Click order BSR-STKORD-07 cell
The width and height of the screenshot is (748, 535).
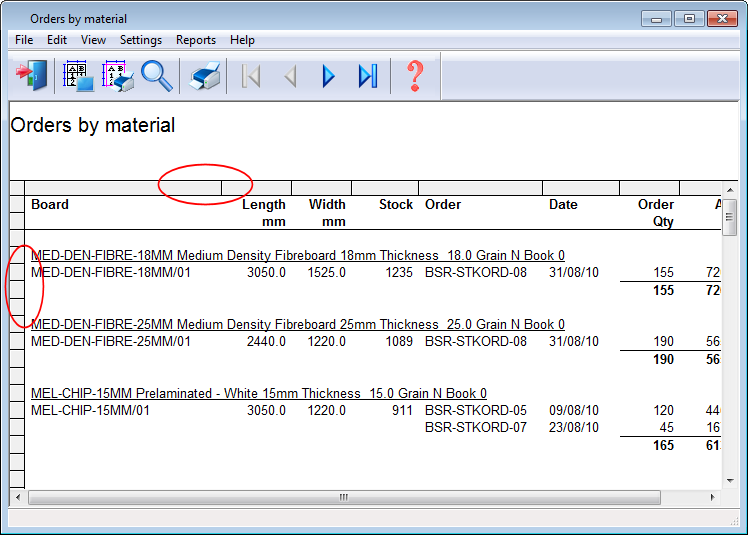[x=476, y=427]
